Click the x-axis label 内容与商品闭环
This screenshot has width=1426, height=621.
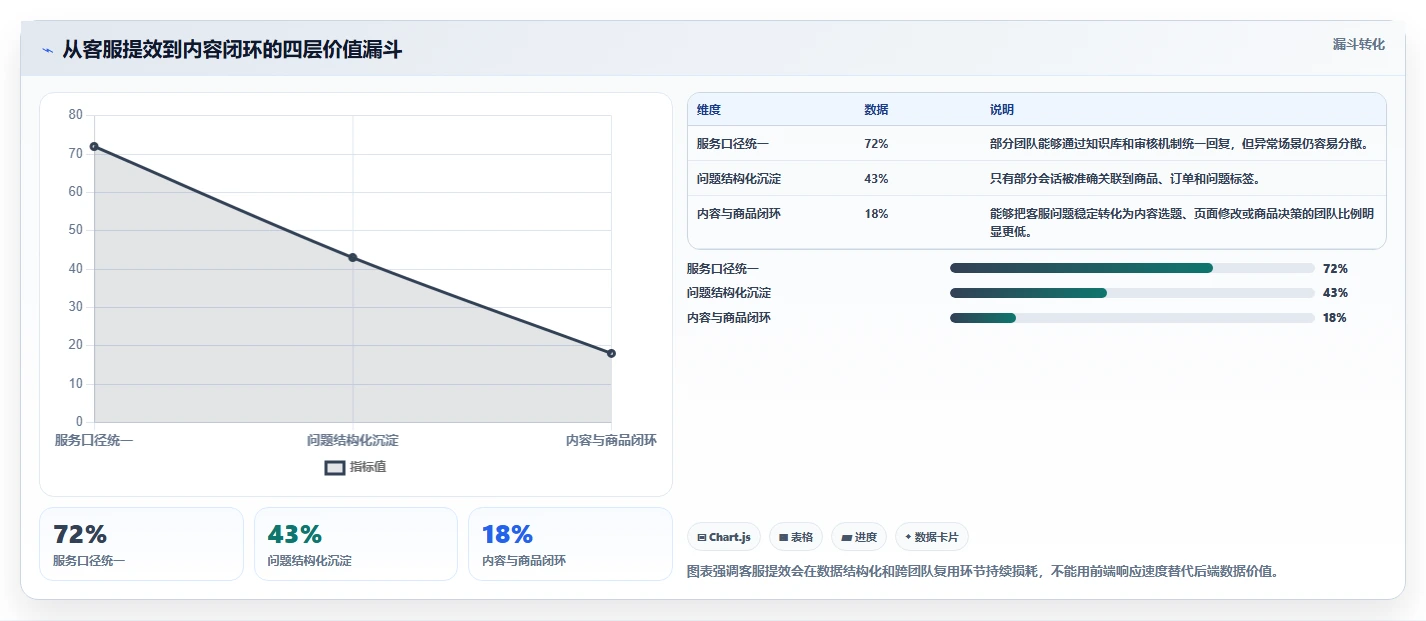[611, 440]
